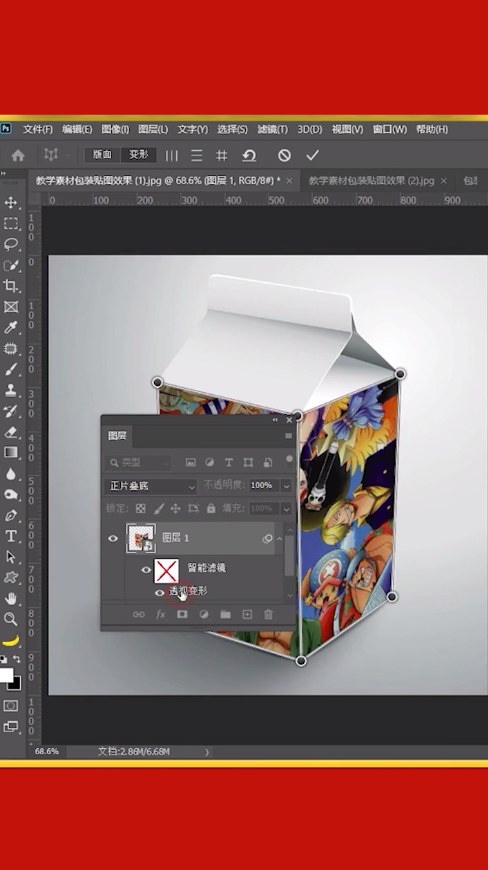Hide the 图层 1 layer

tap(113, 538)
